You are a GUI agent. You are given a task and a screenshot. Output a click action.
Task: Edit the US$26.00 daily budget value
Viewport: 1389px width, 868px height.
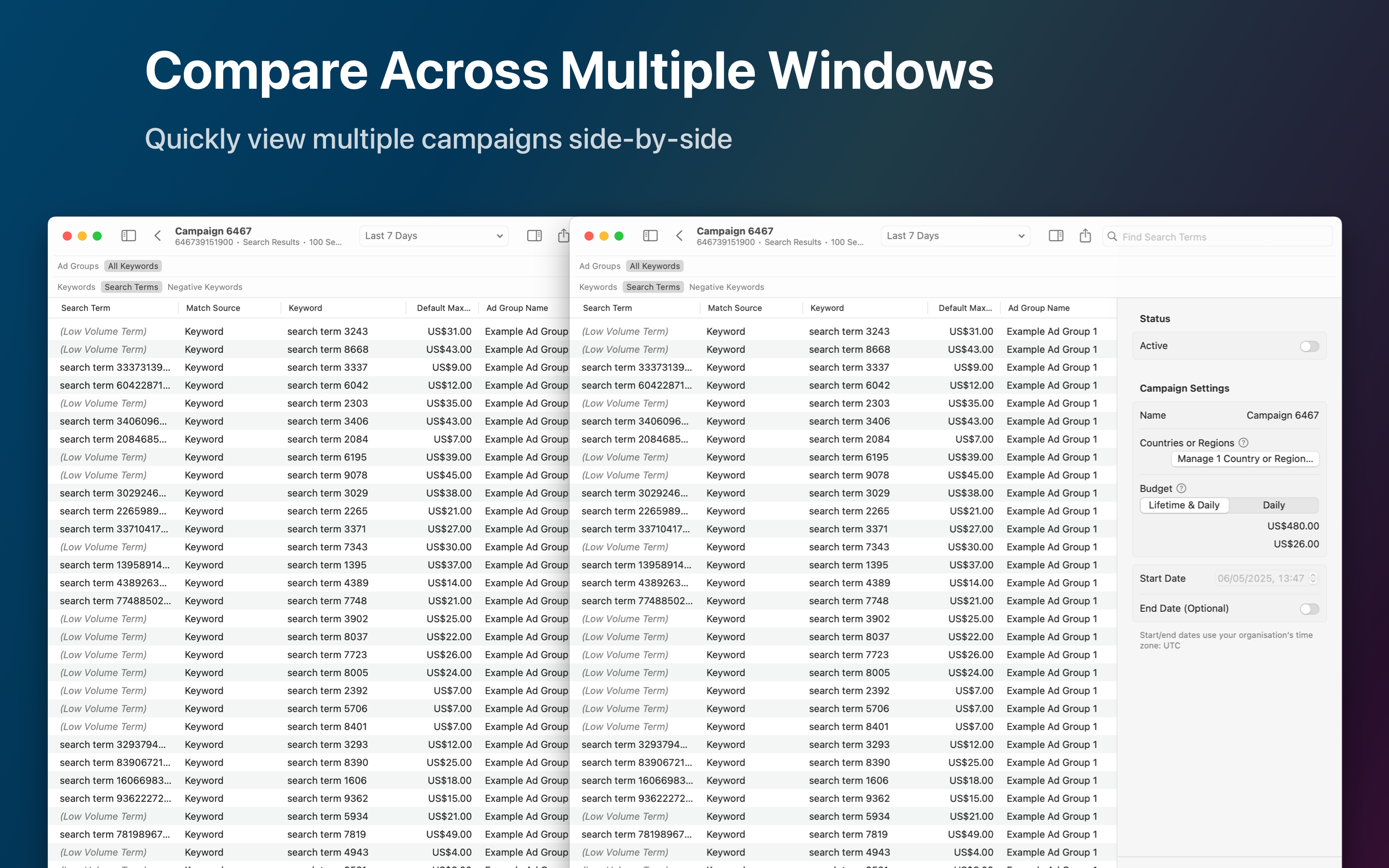(x=1296, y=543)
